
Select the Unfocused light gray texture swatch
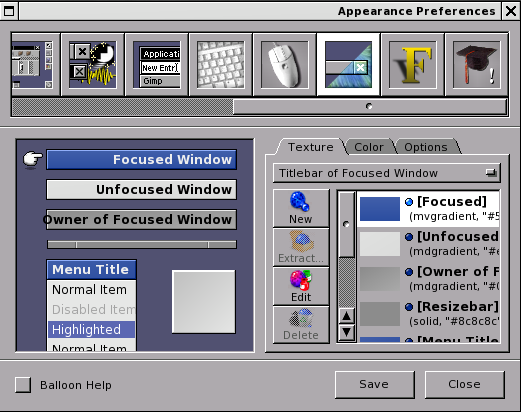(380, 244)
